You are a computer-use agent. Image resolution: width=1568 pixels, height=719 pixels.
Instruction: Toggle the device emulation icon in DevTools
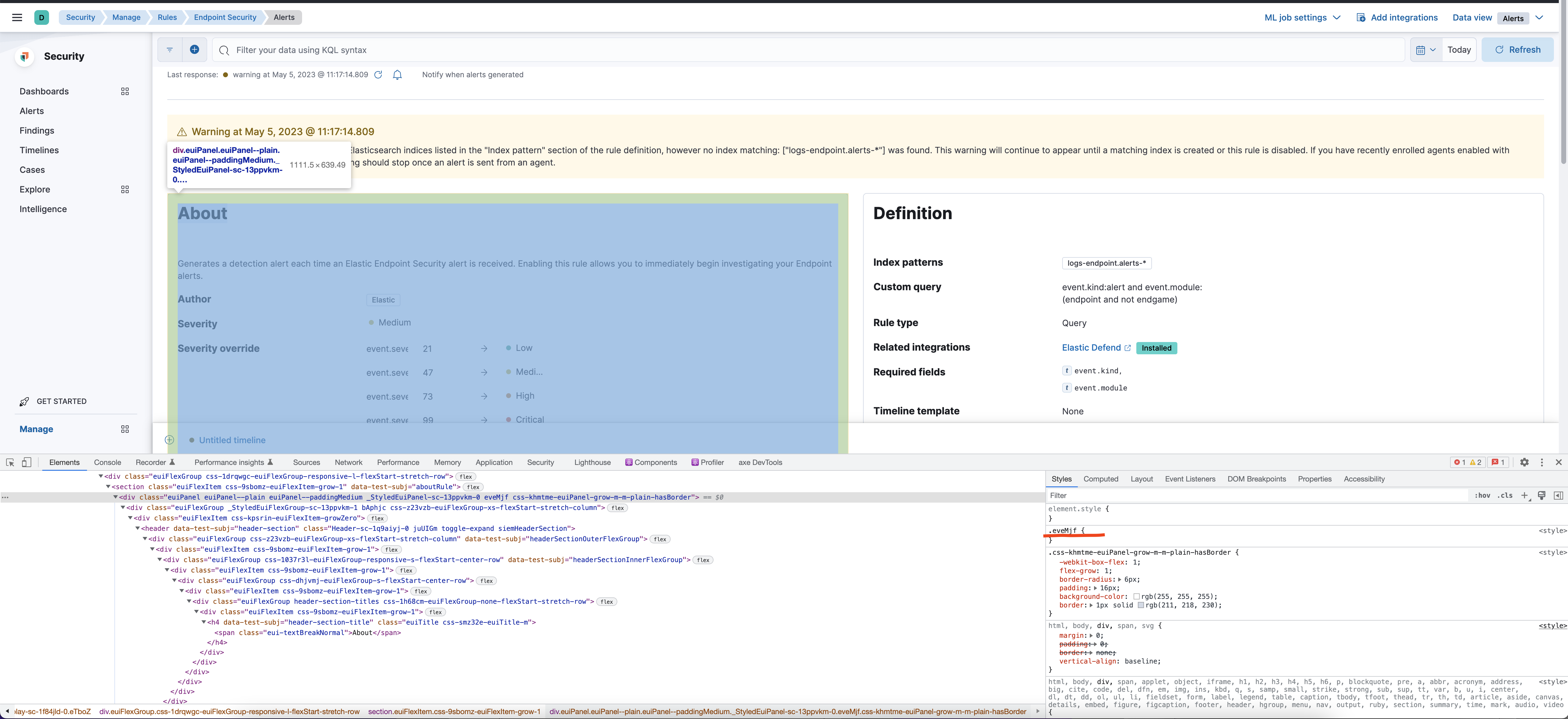click(25, 463)
